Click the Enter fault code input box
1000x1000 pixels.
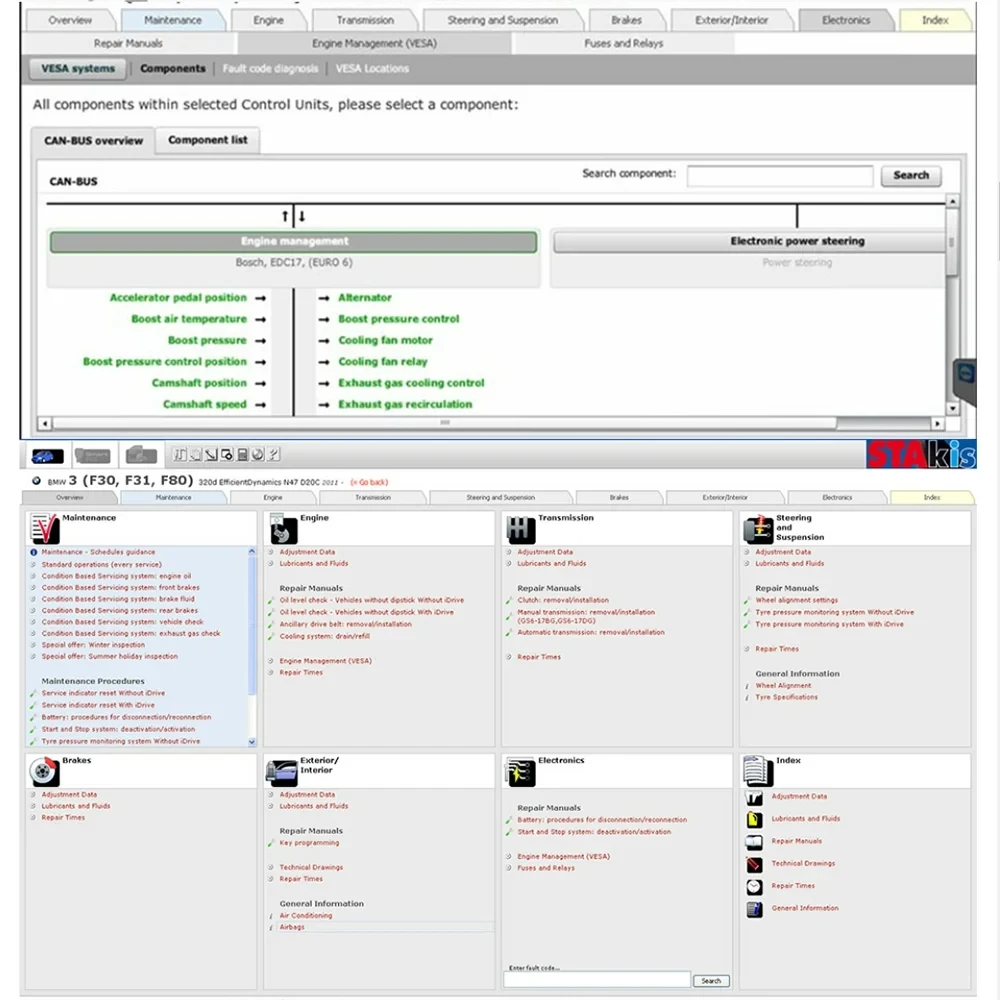(x=597, y=980)
